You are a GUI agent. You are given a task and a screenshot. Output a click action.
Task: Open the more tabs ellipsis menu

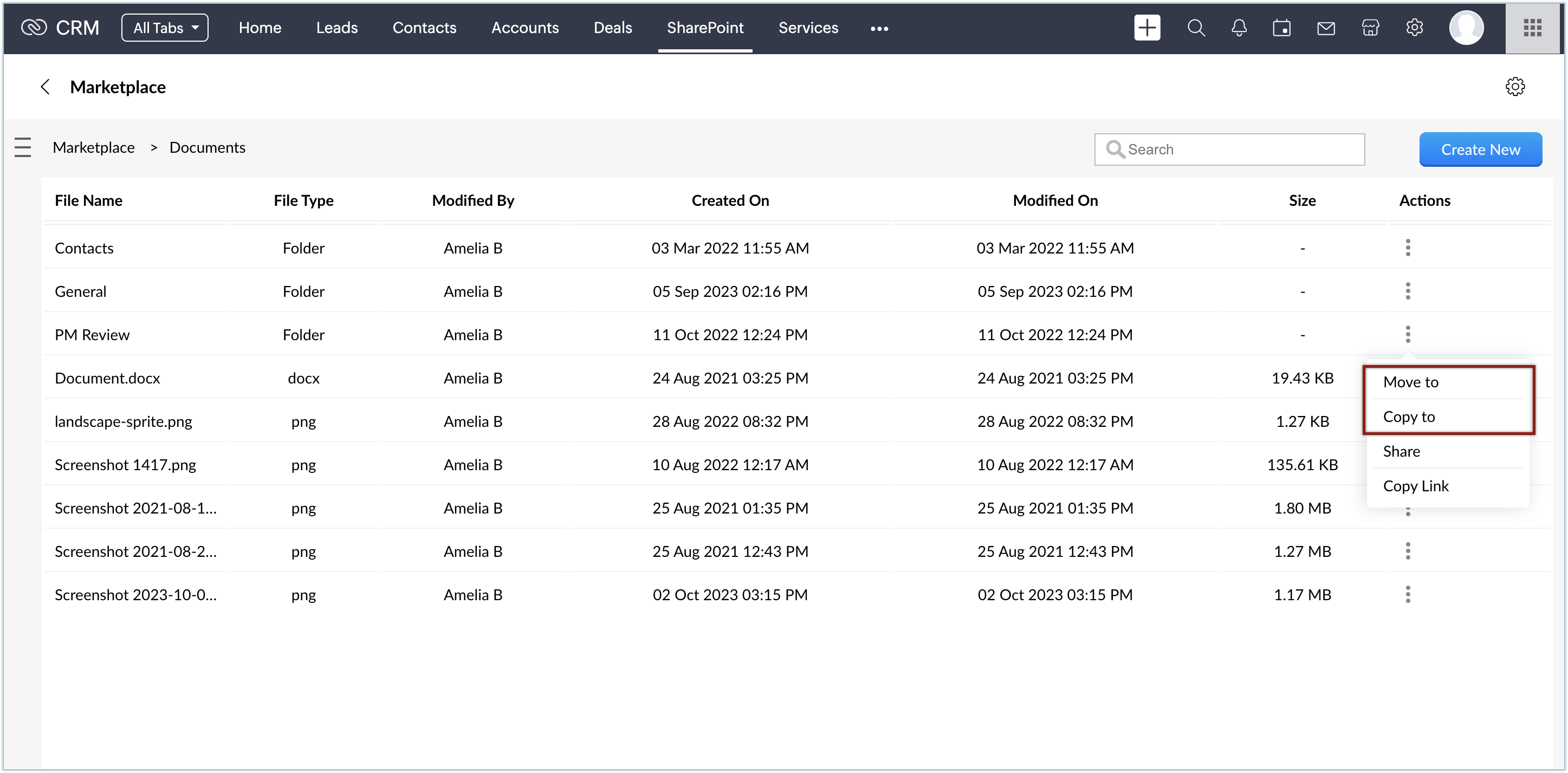click(879, 29)
